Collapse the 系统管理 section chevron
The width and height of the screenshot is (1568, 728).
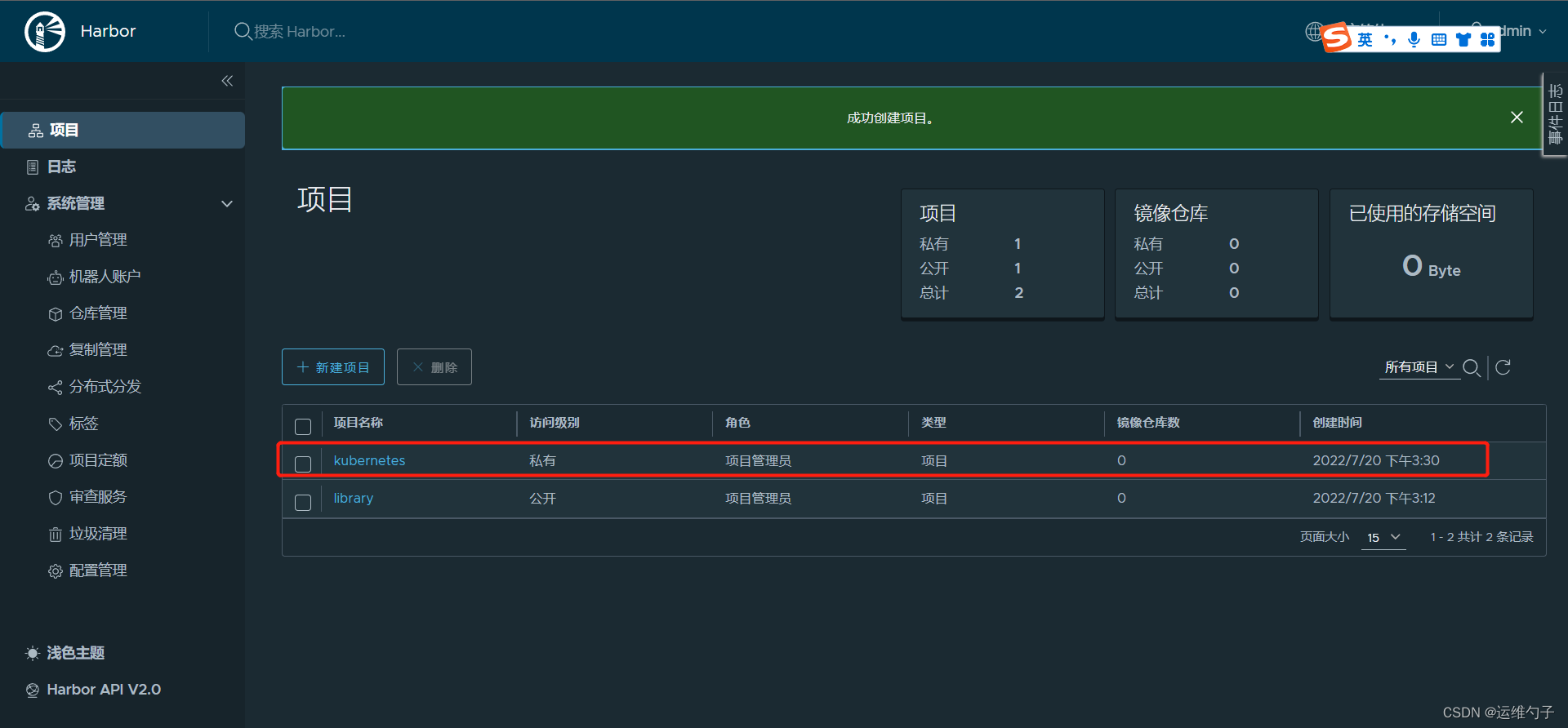coord(227,203)
